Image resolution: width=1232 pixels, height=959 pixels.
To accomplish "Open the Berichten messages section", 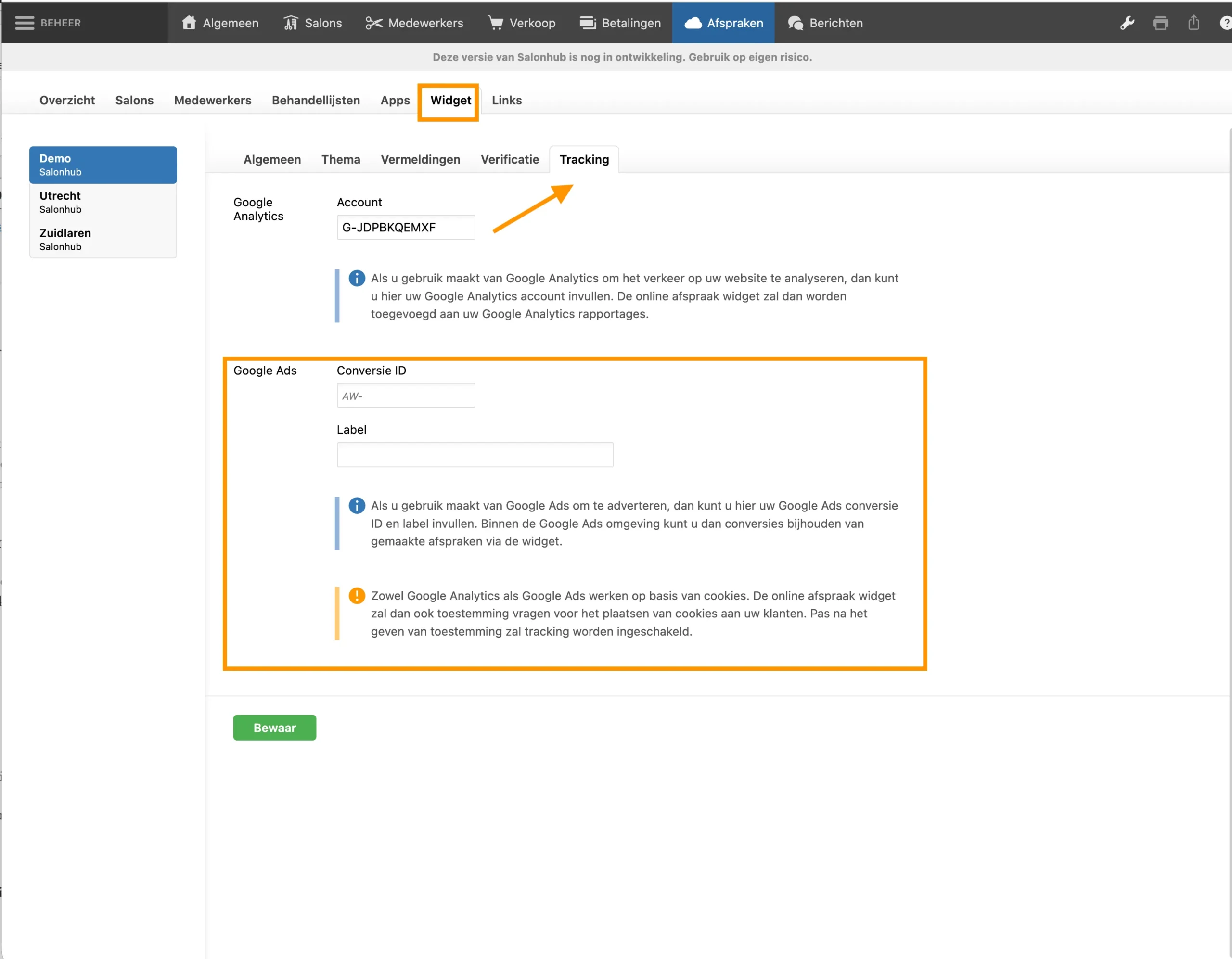I will click(825, 23).
